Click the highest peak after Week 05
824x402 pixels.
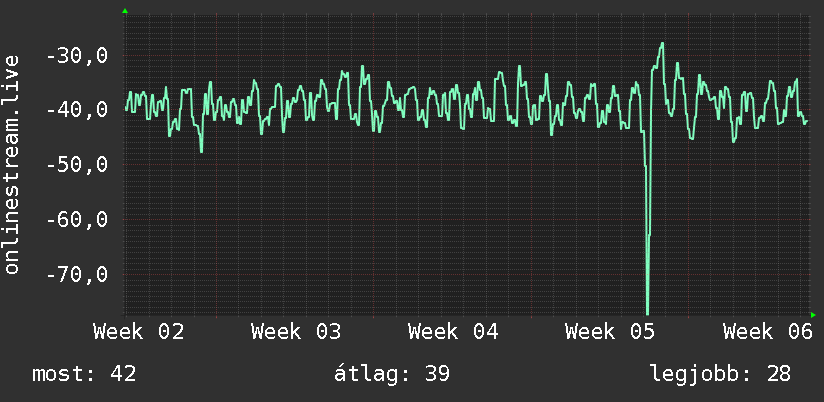[x=662, y=44]
